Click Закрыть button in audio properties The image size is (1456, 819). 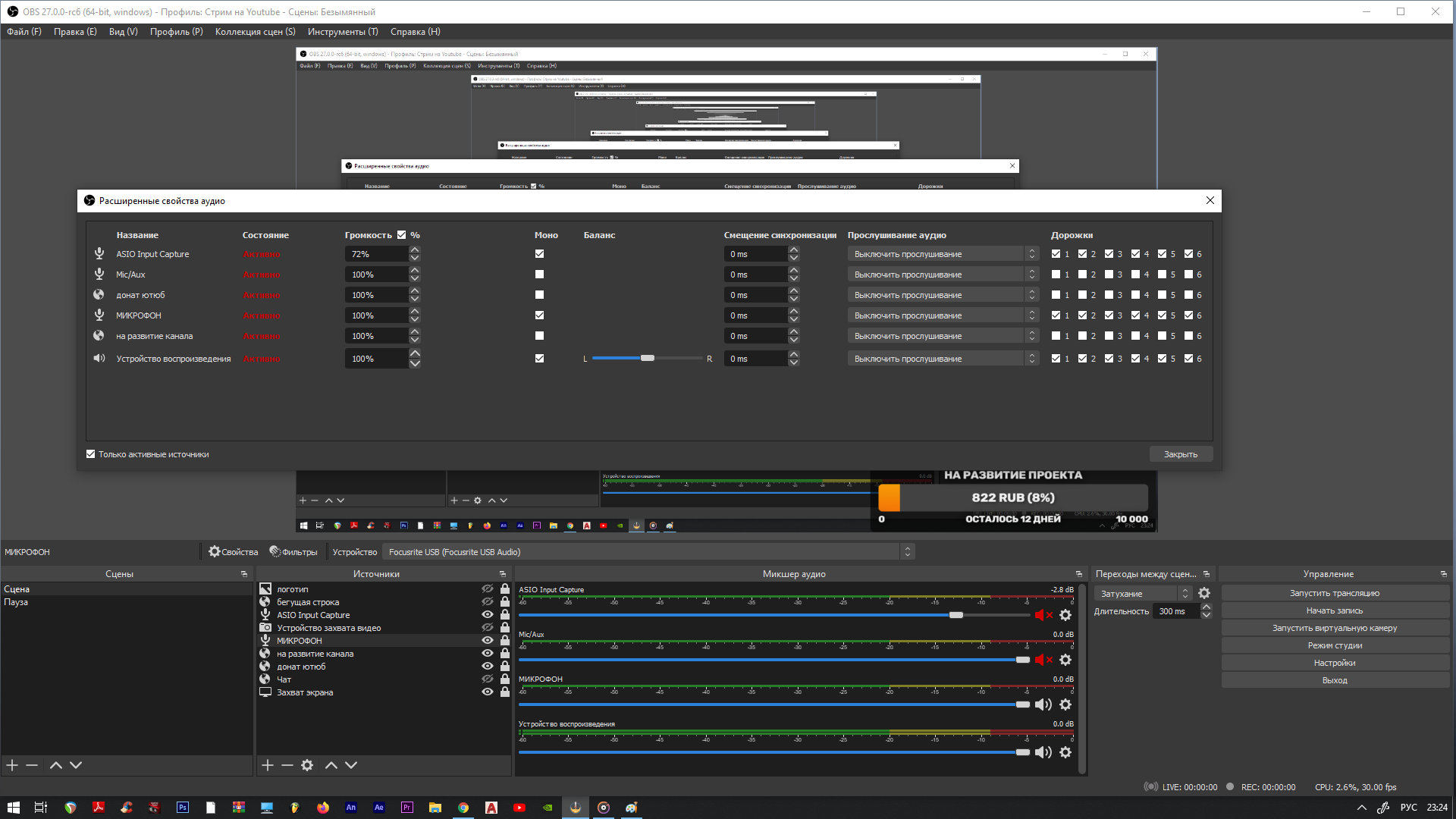click(x=1180, y=454)
